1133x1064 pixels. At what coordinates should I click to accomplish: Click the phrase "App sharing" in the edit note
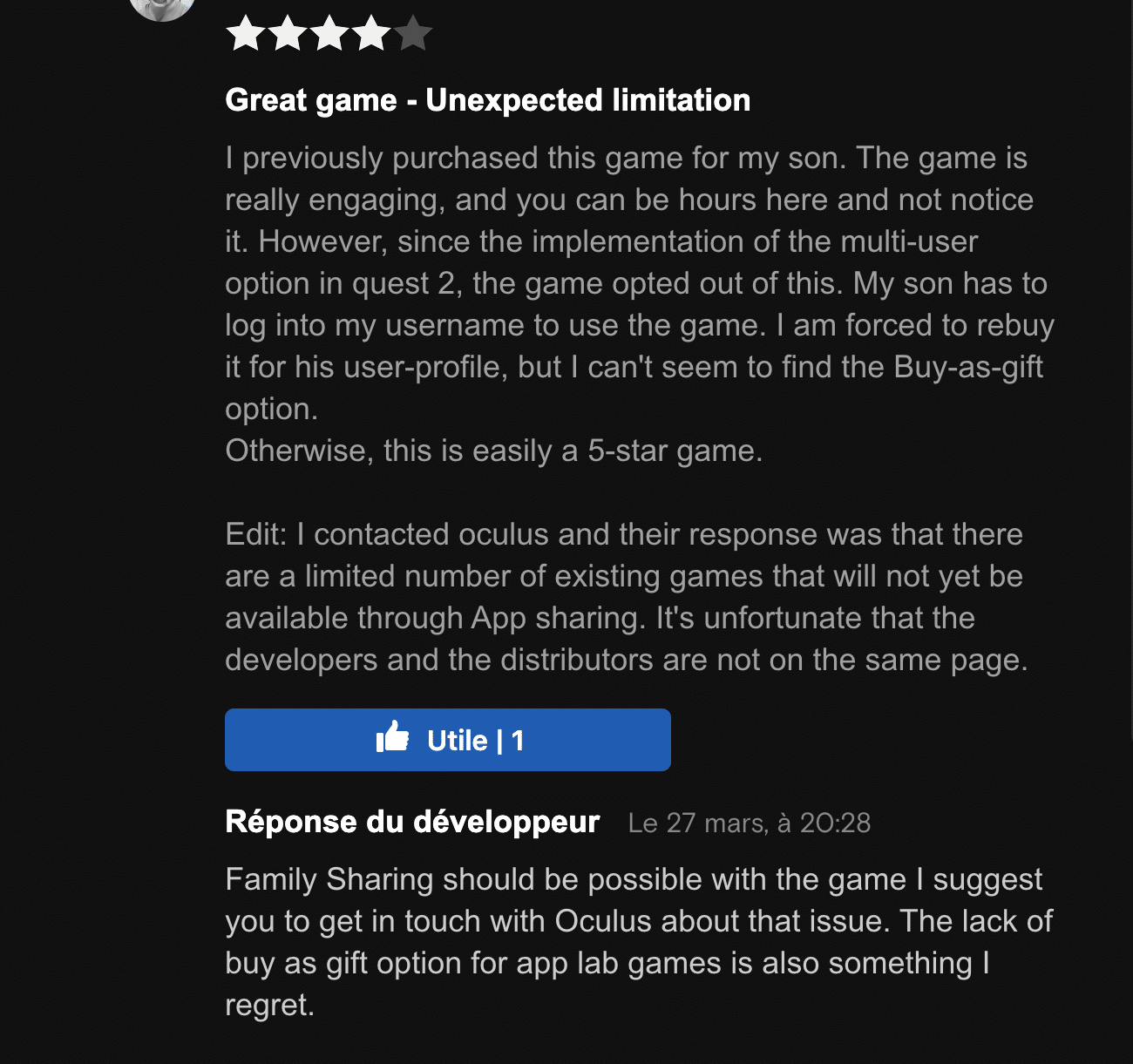[x=559, y=619]
